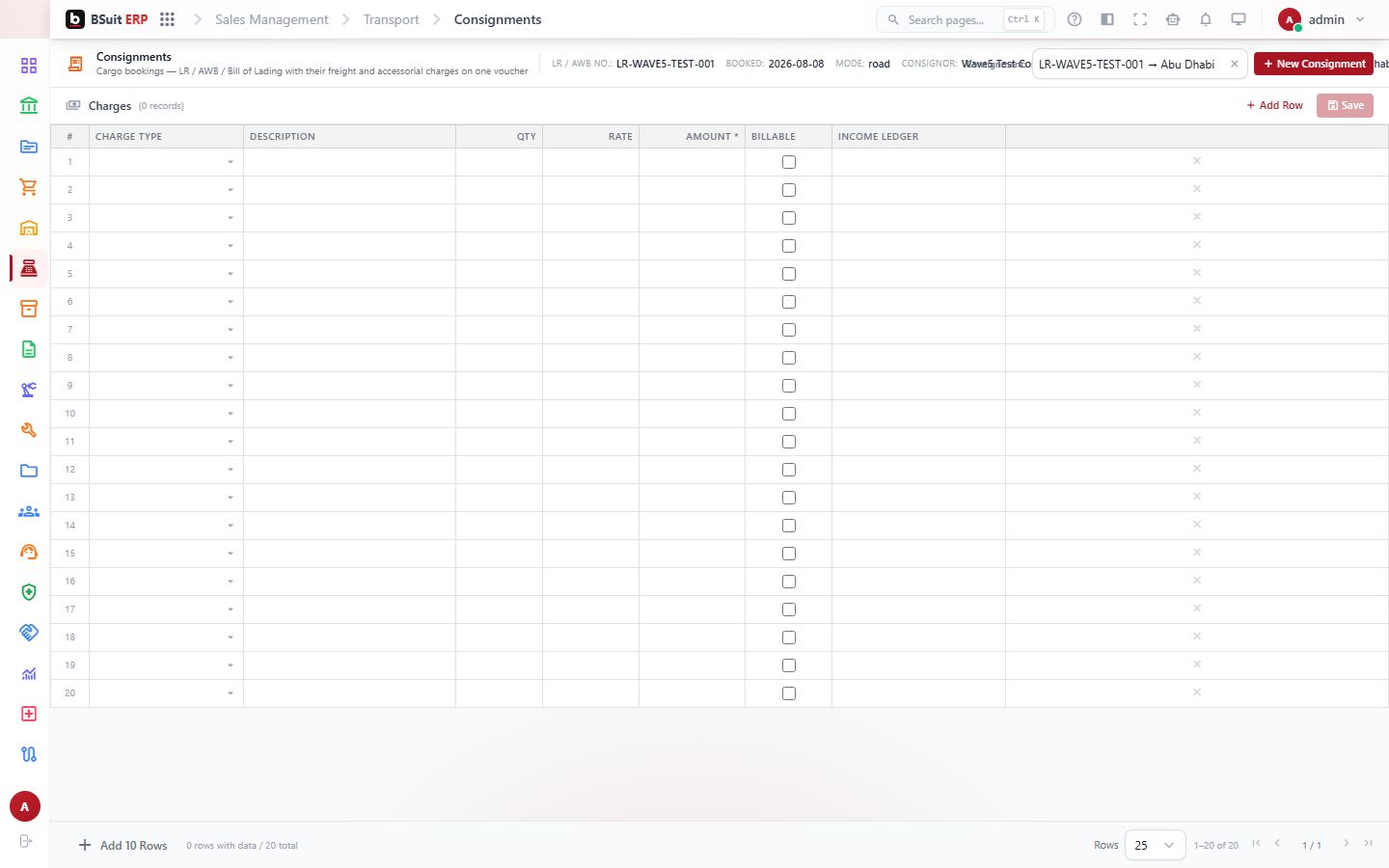Open the wrench maintenance sidebar icon
The height and width of the screenshot is (868, 1389).
coord(29,430)
